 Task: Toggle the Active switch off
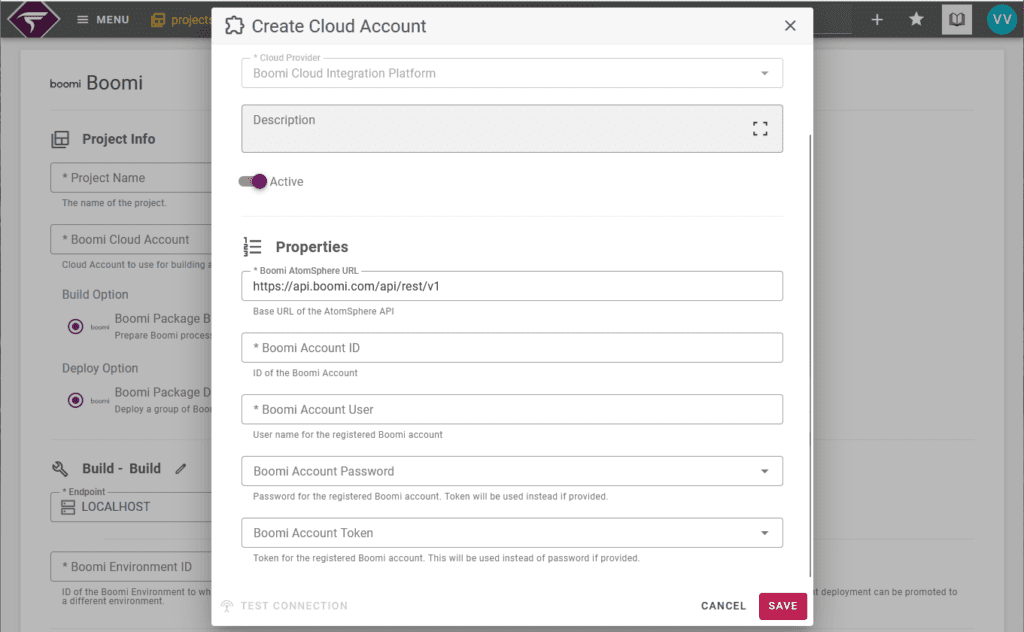253,181
